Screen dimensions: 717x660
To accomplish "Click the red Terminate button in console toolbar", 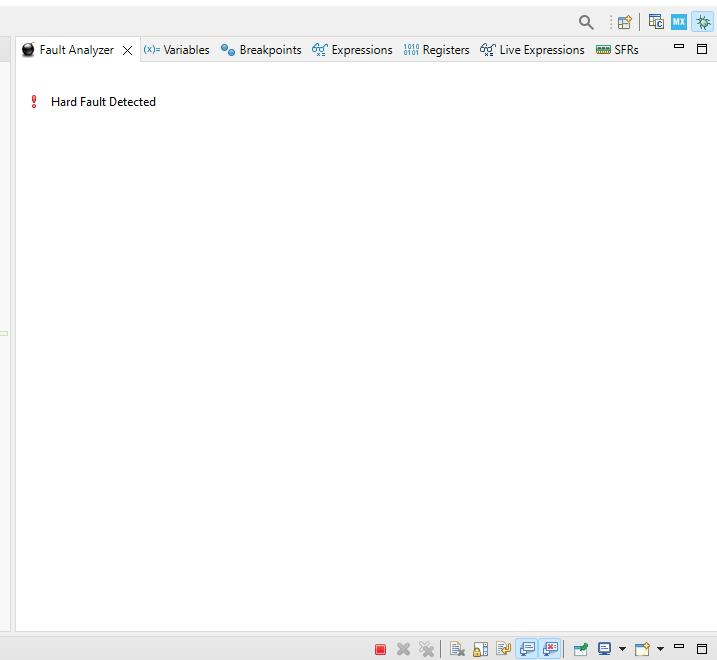I will pos(380,649).
